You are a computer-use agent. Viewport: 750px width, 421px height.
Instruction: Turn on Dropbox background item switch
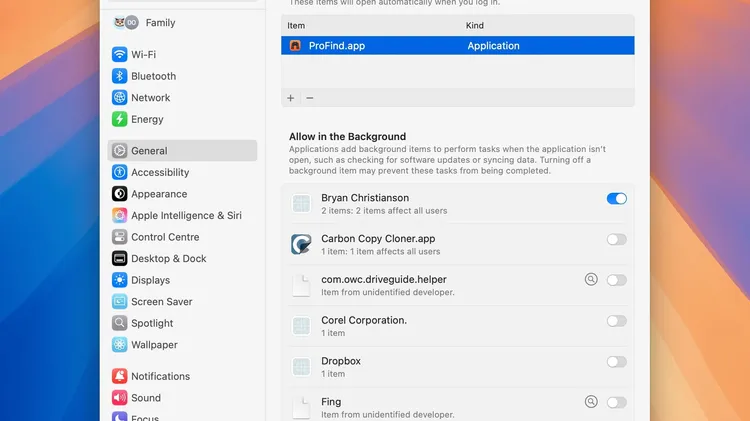[x=616, y=362]
